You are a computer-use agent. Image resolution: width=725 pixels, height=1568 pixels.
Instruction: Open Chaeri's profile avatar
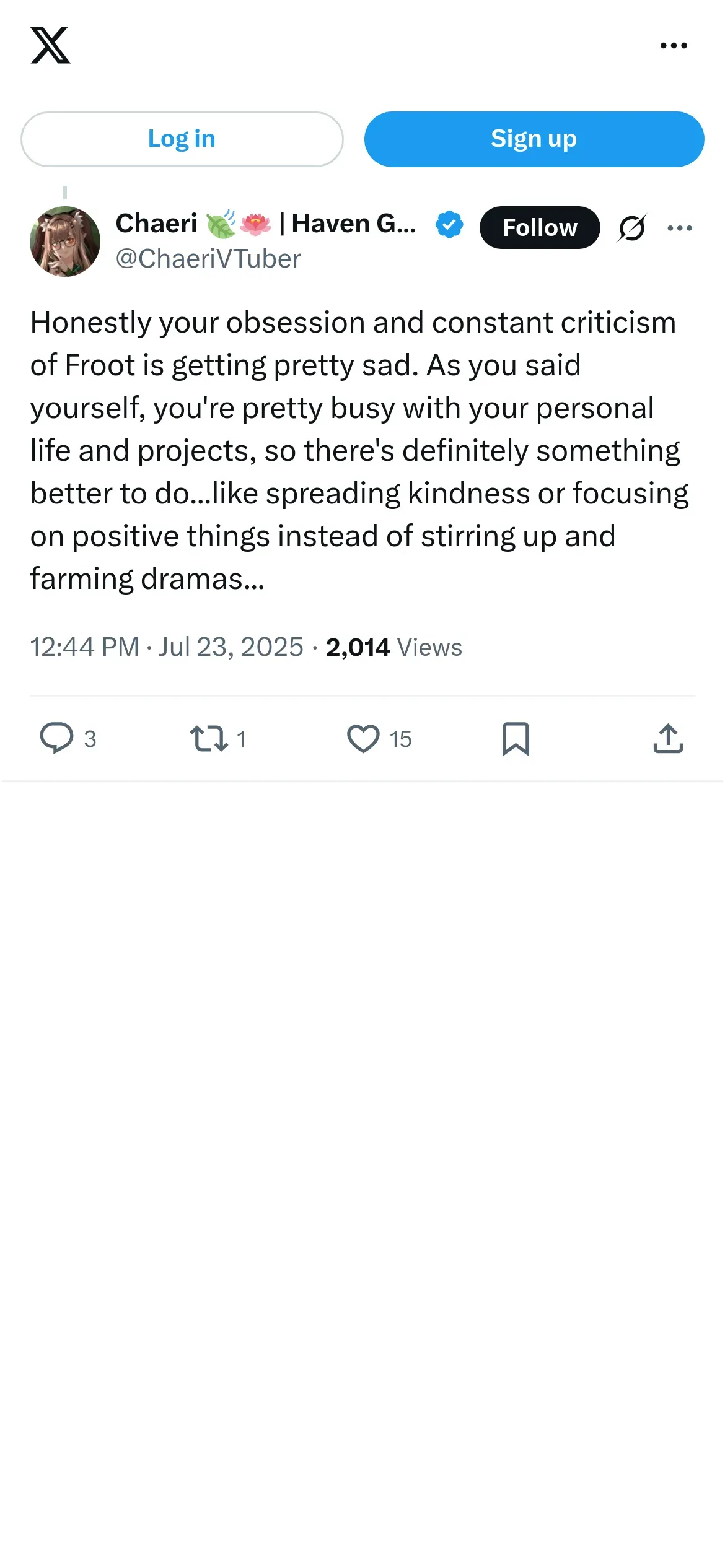65,242
